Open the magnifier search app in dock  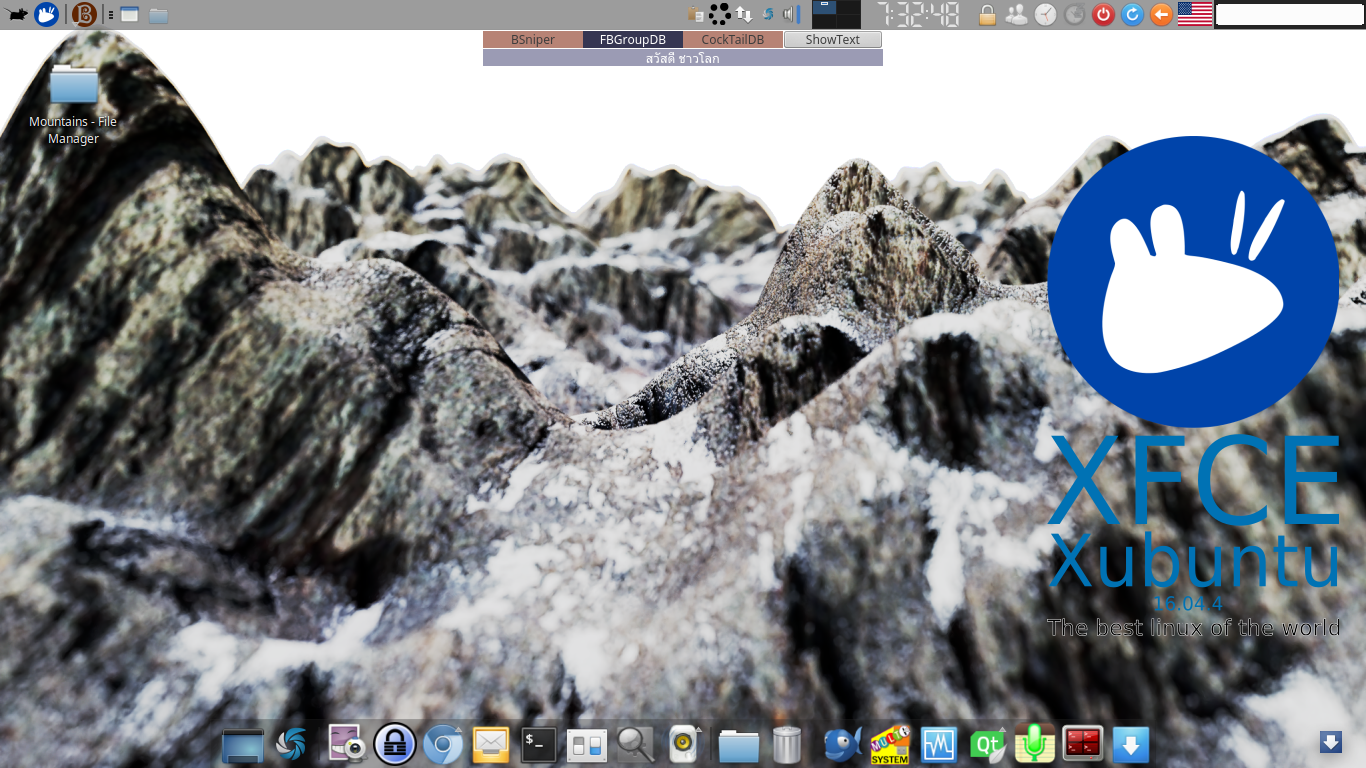[x=635, y=745]
